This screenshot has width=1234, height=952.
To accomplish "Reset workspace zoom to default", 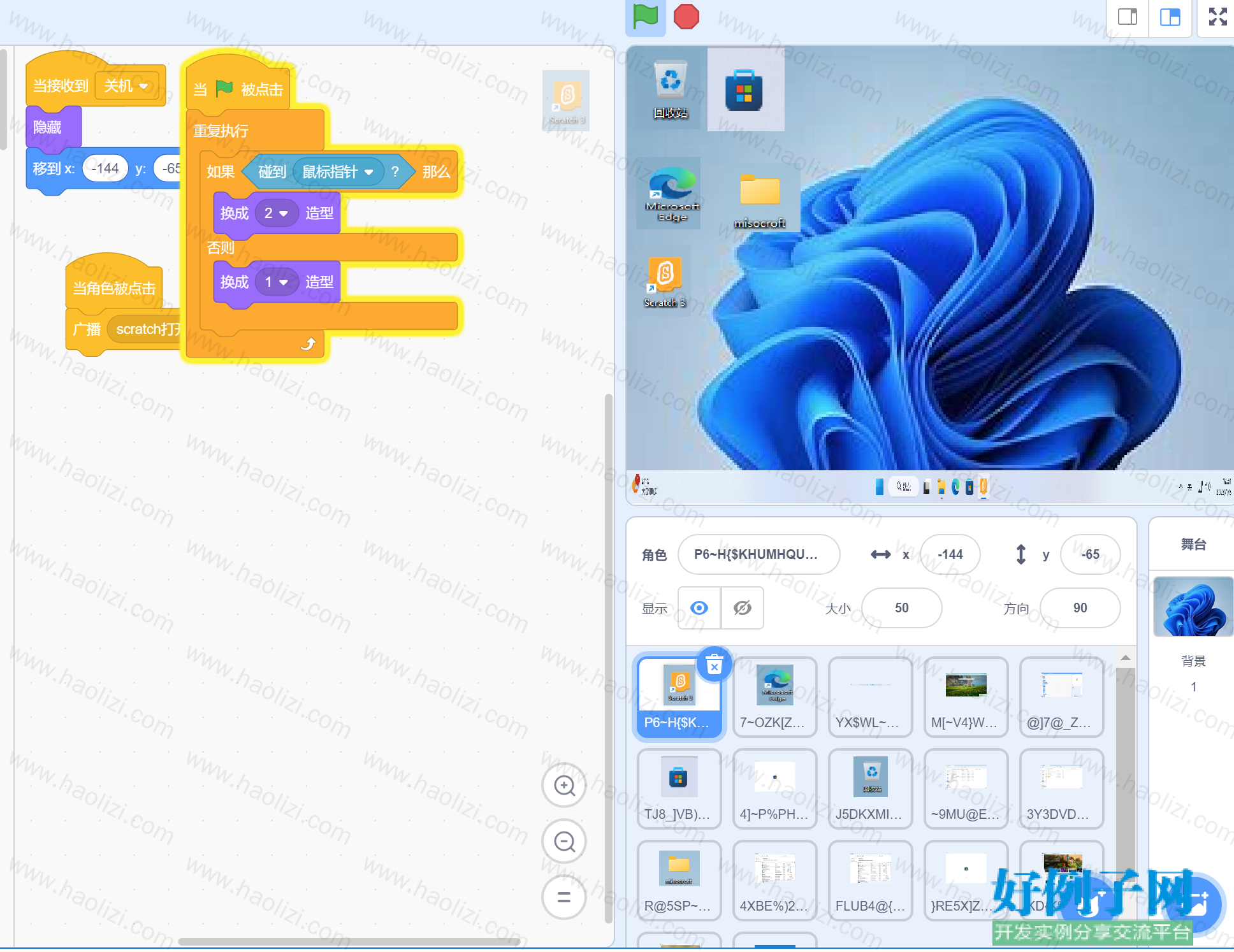I will (564, 897).
